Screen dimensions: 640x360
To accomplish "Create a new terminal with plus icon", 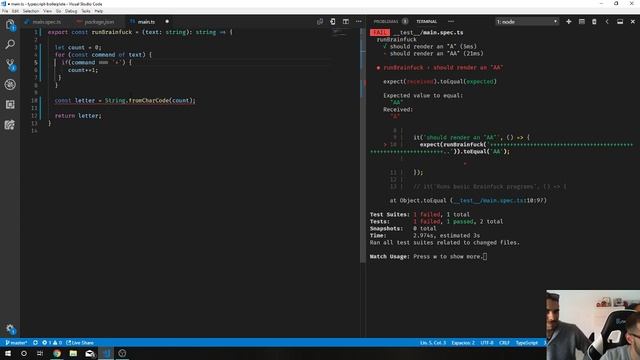I will [x=569, y=22].
